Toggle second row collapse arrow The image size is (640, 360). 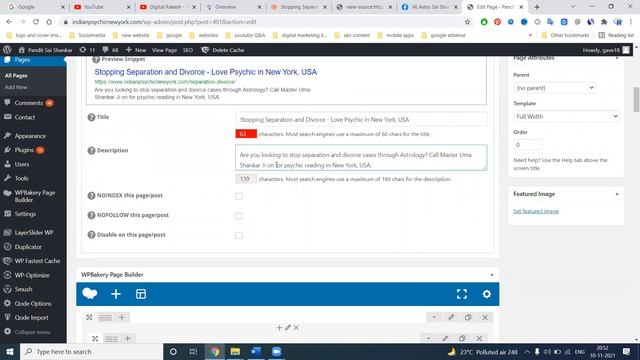428,338
